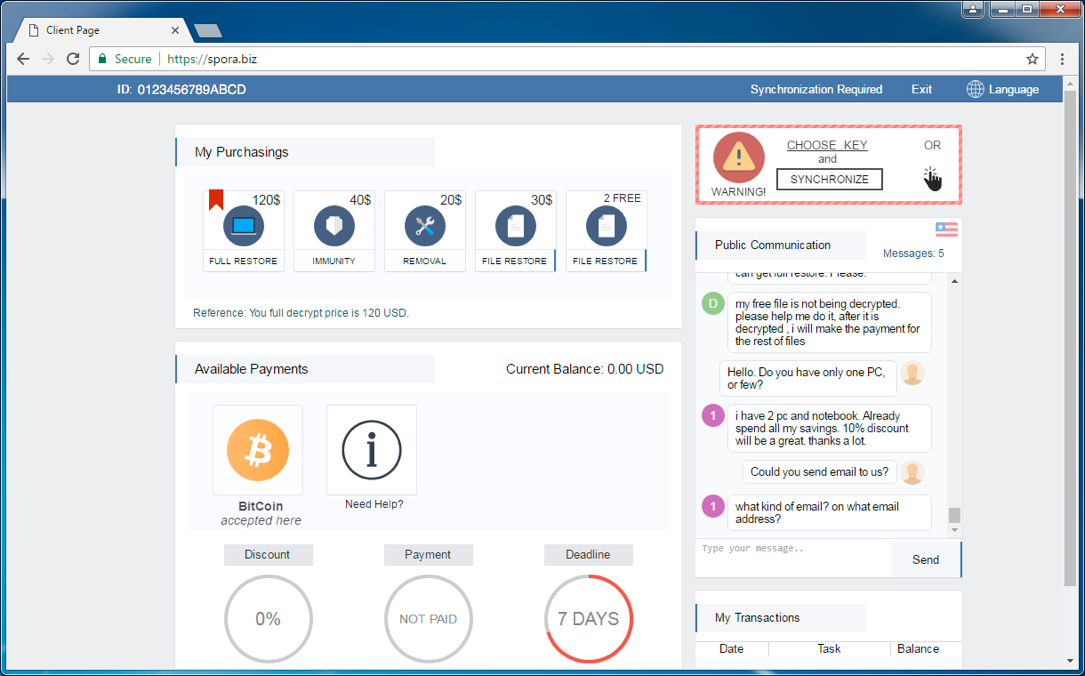
Task: Open a new browser tab
Action: point(208,30)
